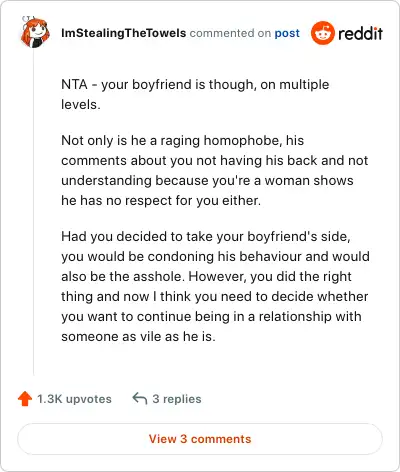Open ImStealingTheTowels' avatar image
This screenshot has height=472, width=400.
click(x=35, y=32)
